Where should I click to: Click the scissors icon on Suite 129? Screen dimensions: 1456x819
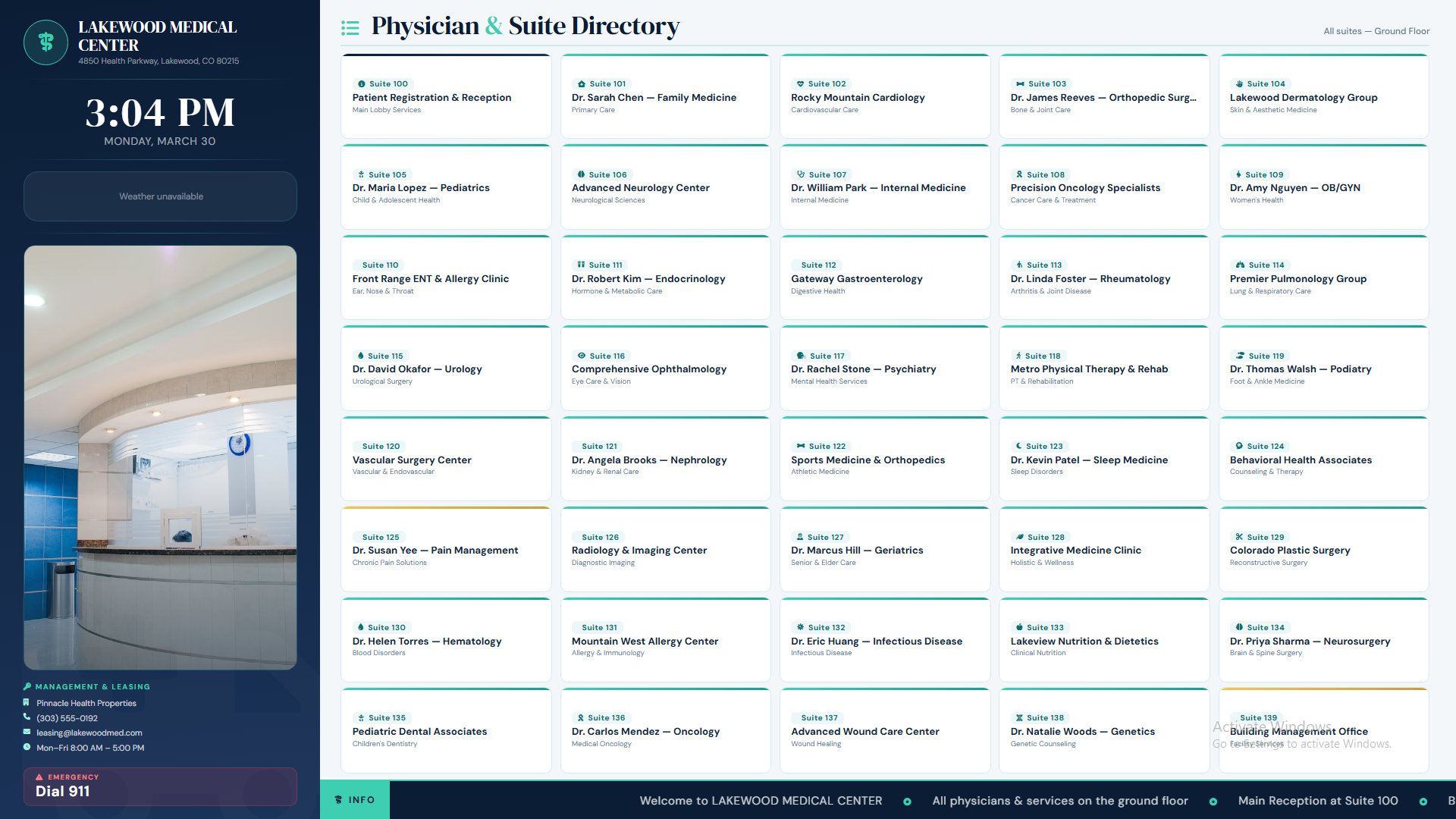(x=1239, y=537)
